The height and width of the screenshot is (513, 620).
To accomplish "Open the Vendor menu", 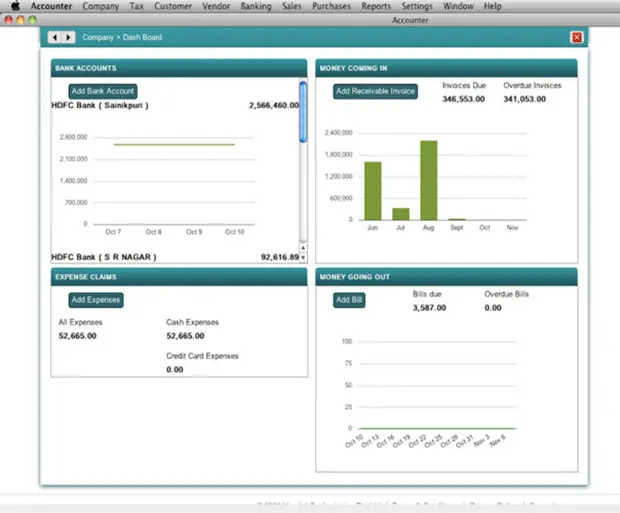I will point(216,6).
